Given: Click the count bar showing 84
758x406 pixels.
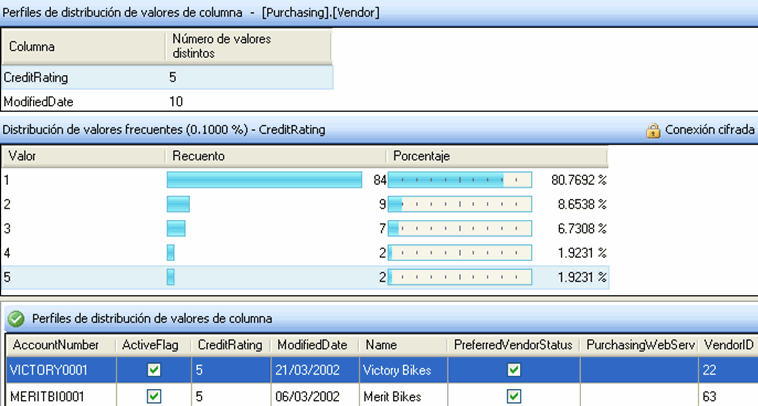Looking at the screenshot, I should tap(264, 180).
